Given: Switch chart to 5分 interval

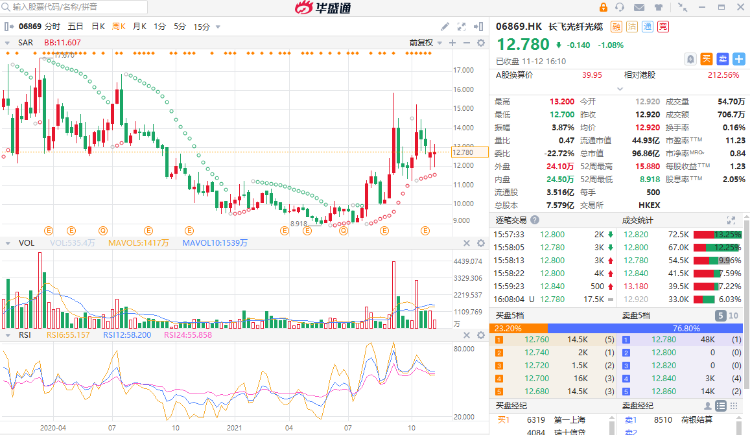Looking at the screenshot, I should [180, 27].
